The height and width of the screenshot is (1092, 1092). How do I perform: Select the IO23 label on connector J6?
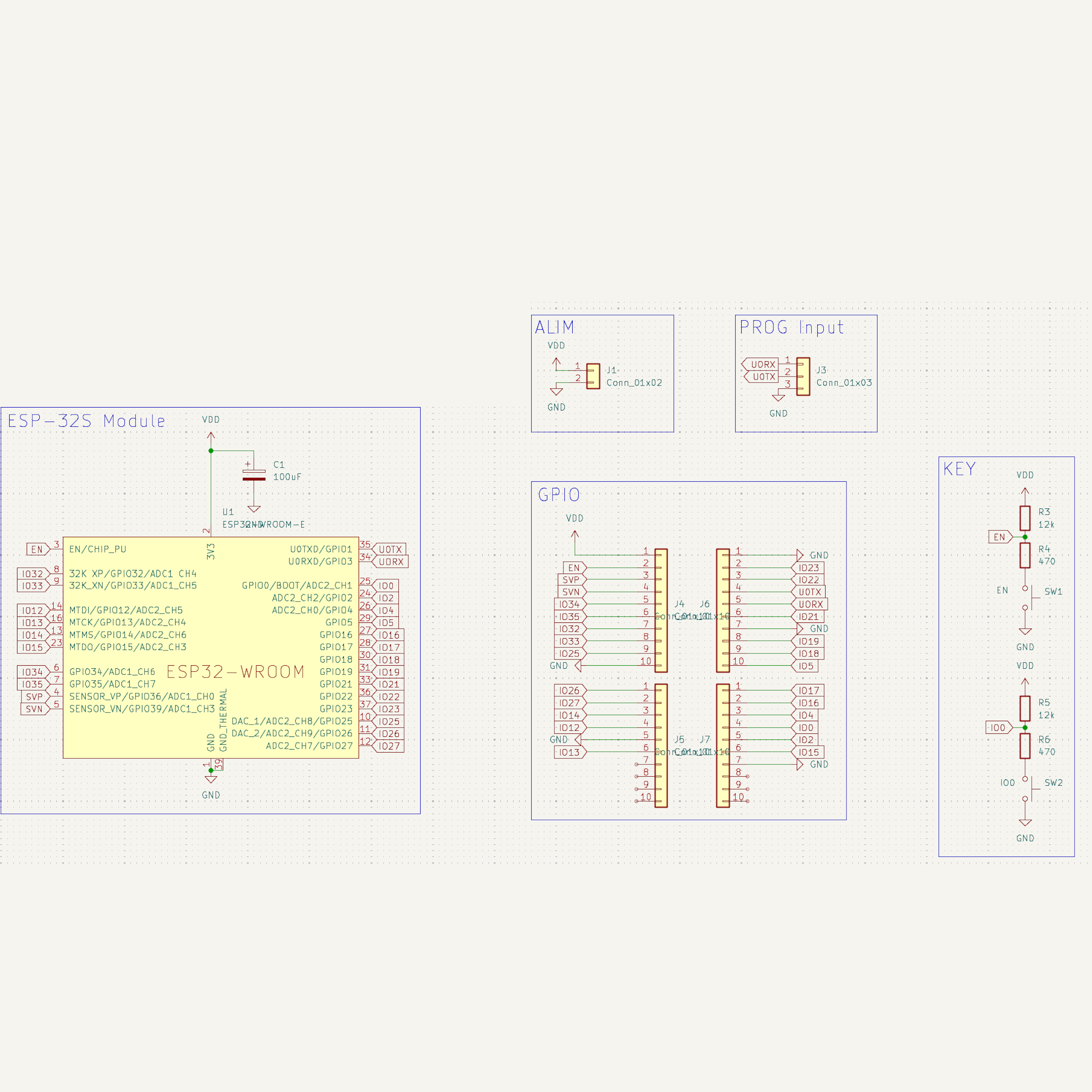(808, 567)
